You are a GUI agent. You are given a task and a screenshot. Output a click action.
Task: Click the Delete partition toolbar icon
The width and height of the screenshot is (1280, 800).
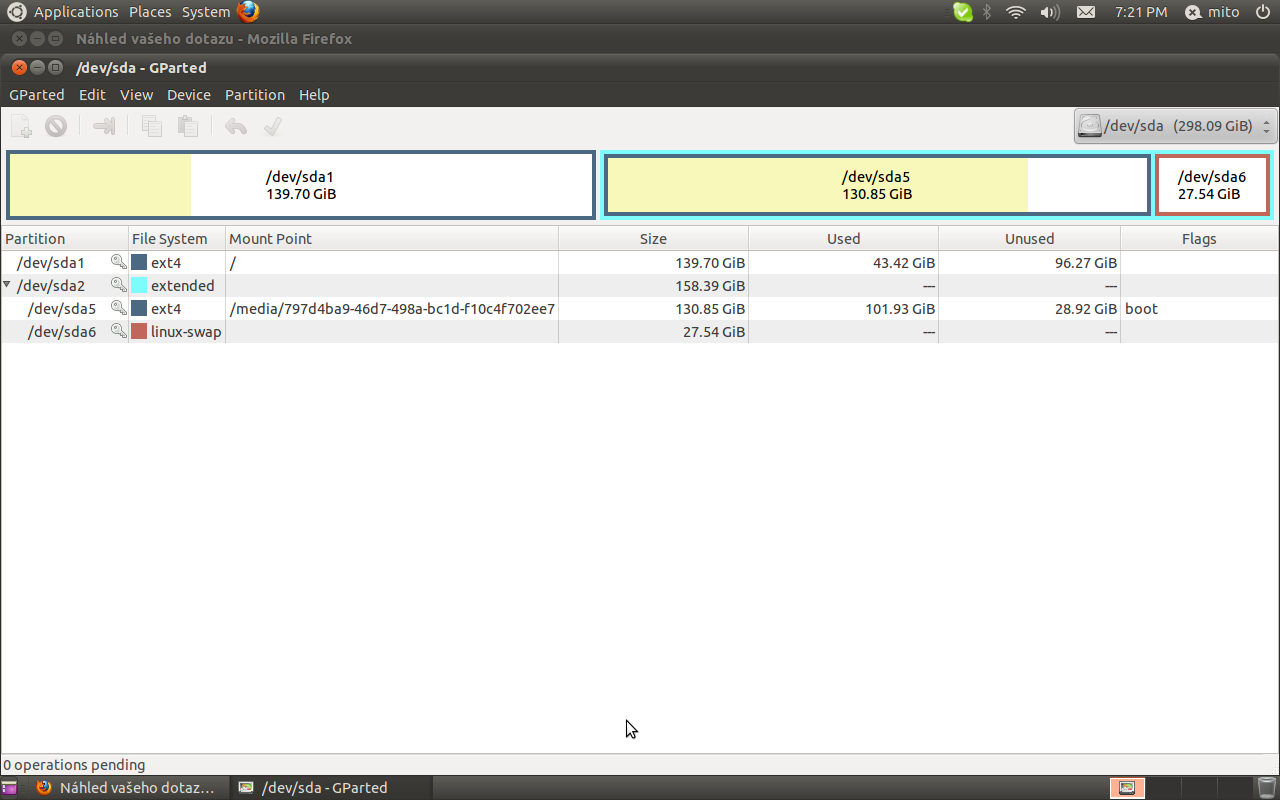56,126
